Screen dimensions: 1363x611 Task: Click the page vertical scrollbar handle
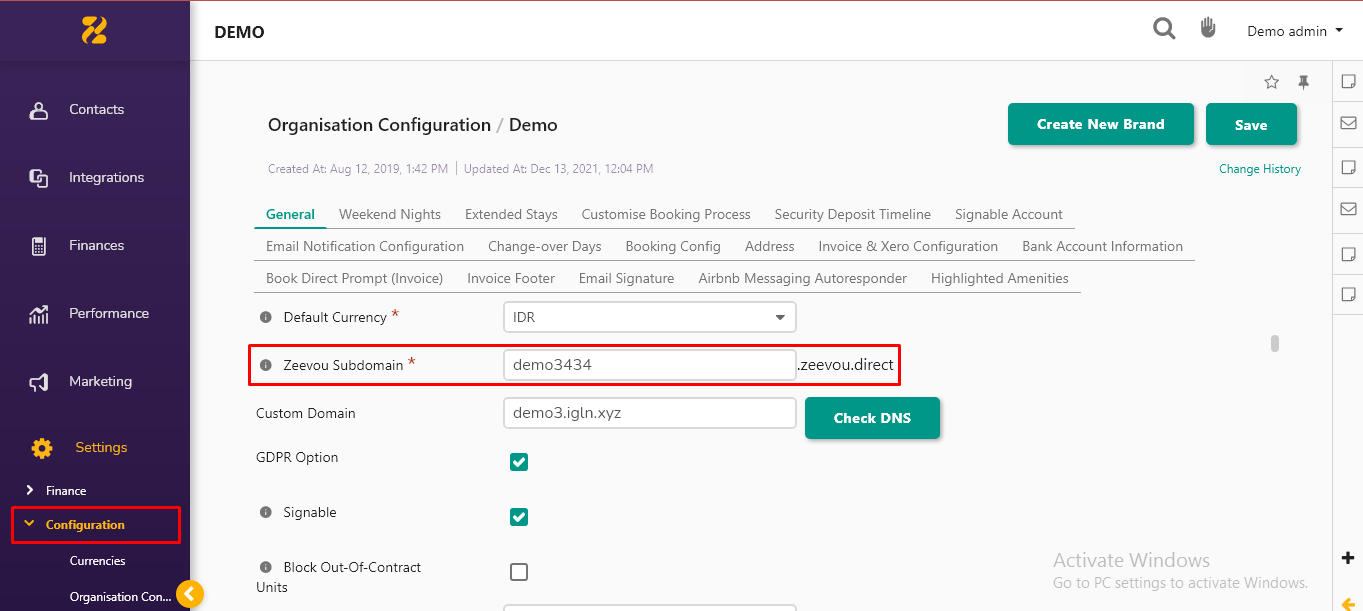[x=1275, y=344]
